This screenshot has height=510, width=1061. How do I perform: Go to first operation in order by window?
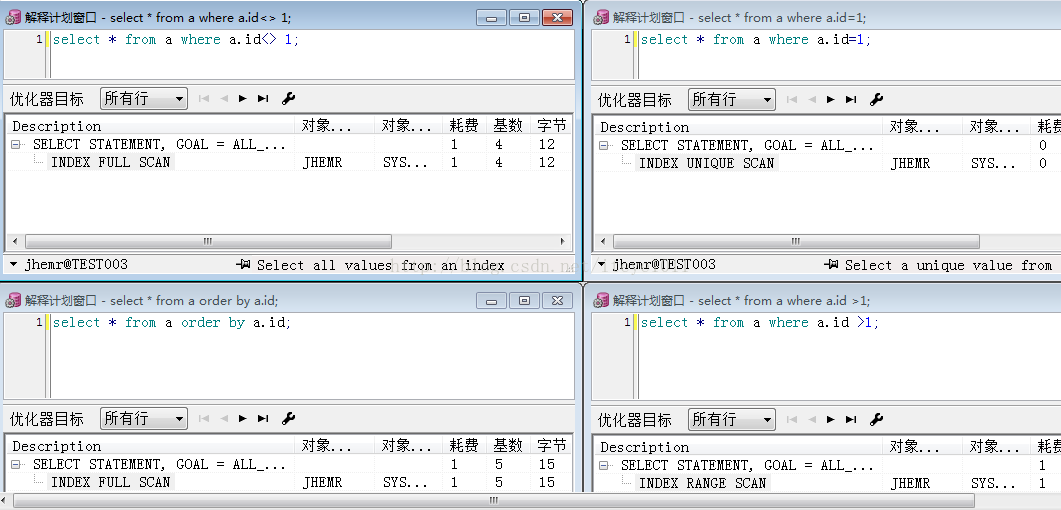(x=204, y=418)
